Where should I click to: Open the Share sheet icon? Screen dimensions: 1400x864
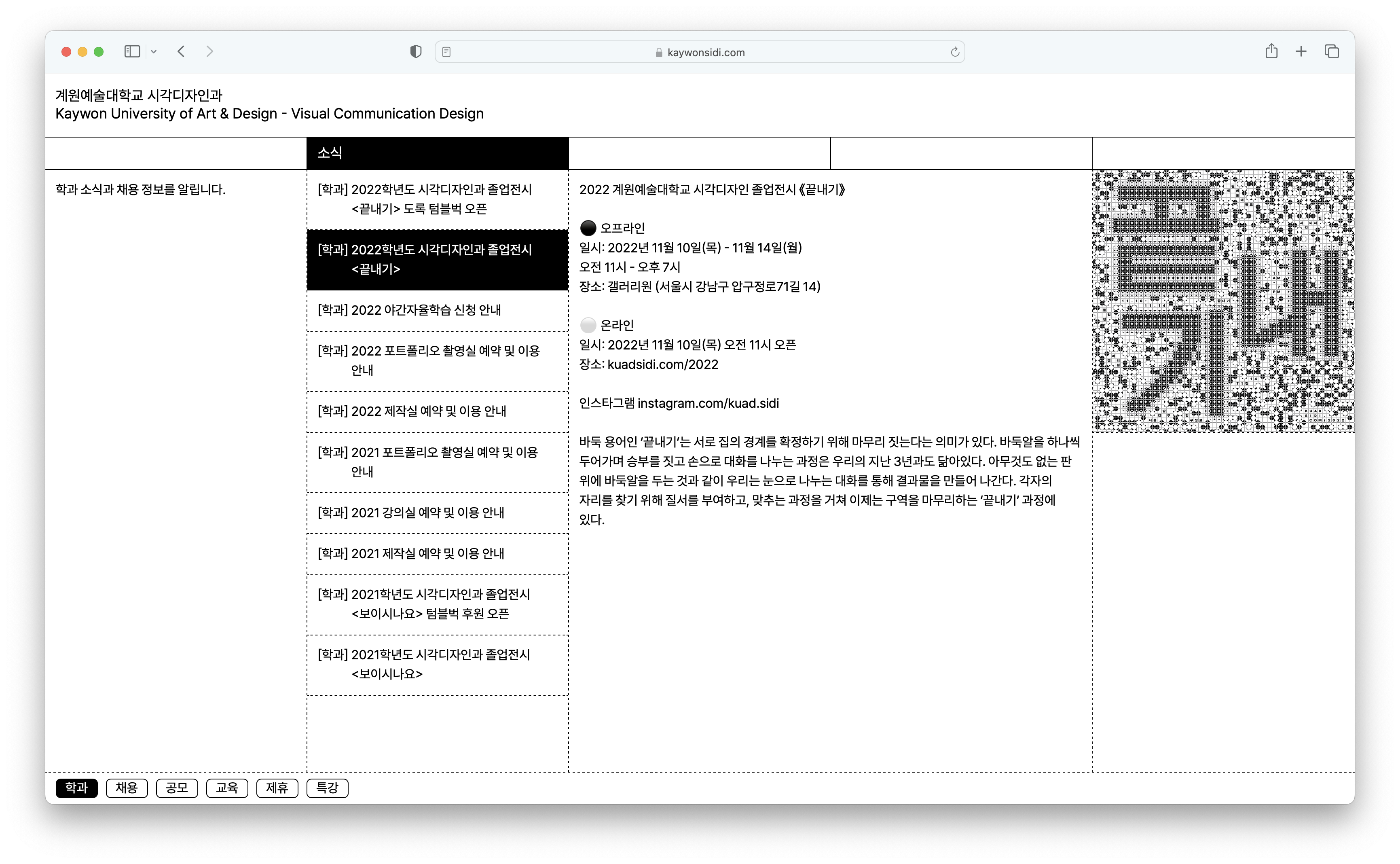pyautogui.click(x=1271, y=51)
